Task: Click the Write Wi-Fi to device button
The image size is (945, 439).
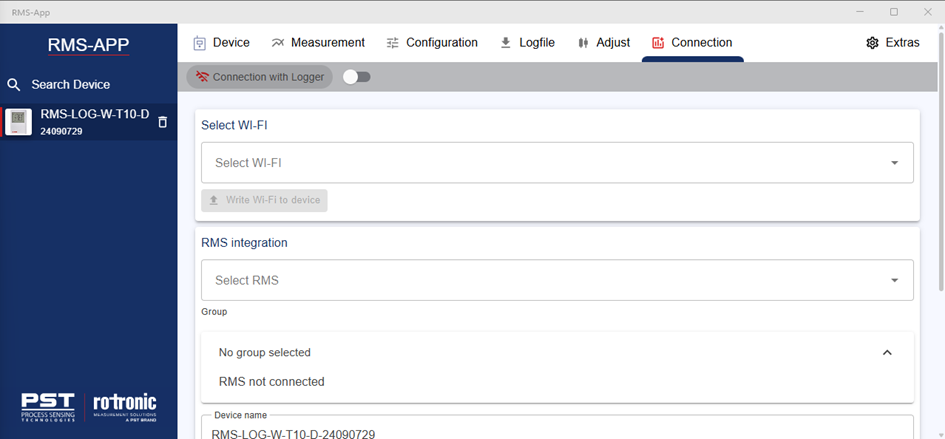Action: 264,200
